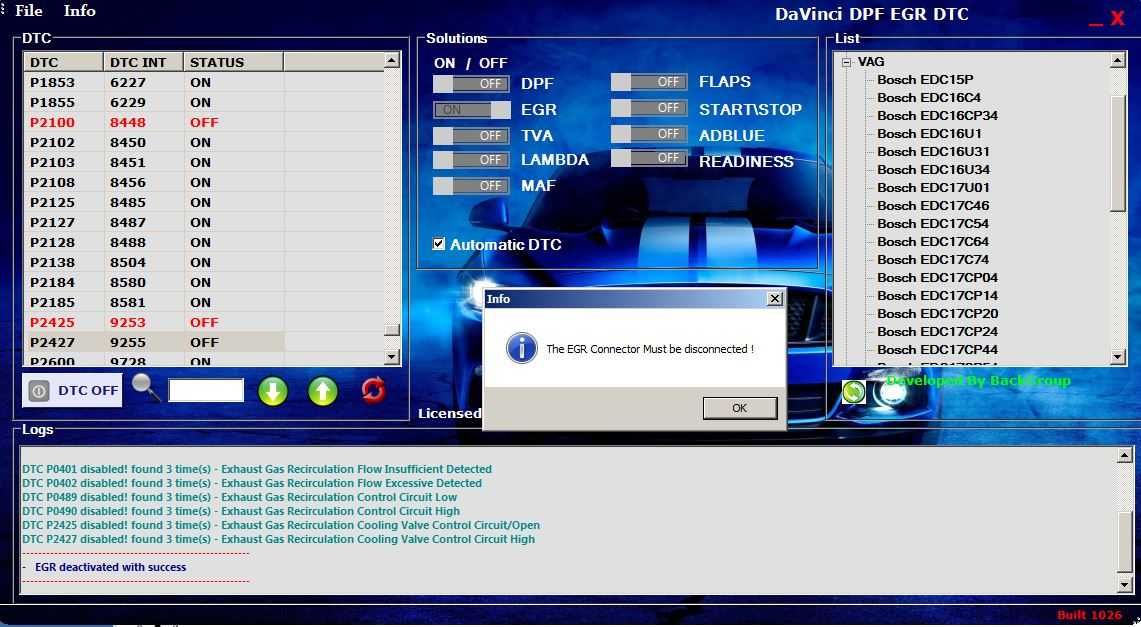Collapse the VAG tree node
1141x627 pixels.
[x=845, y=61]
